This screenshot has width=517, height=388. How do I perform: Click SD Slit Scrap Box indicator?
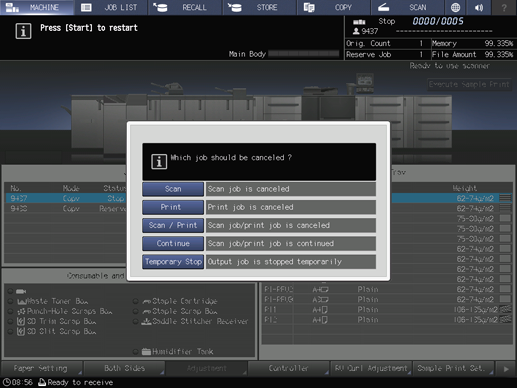coord(10,332)
